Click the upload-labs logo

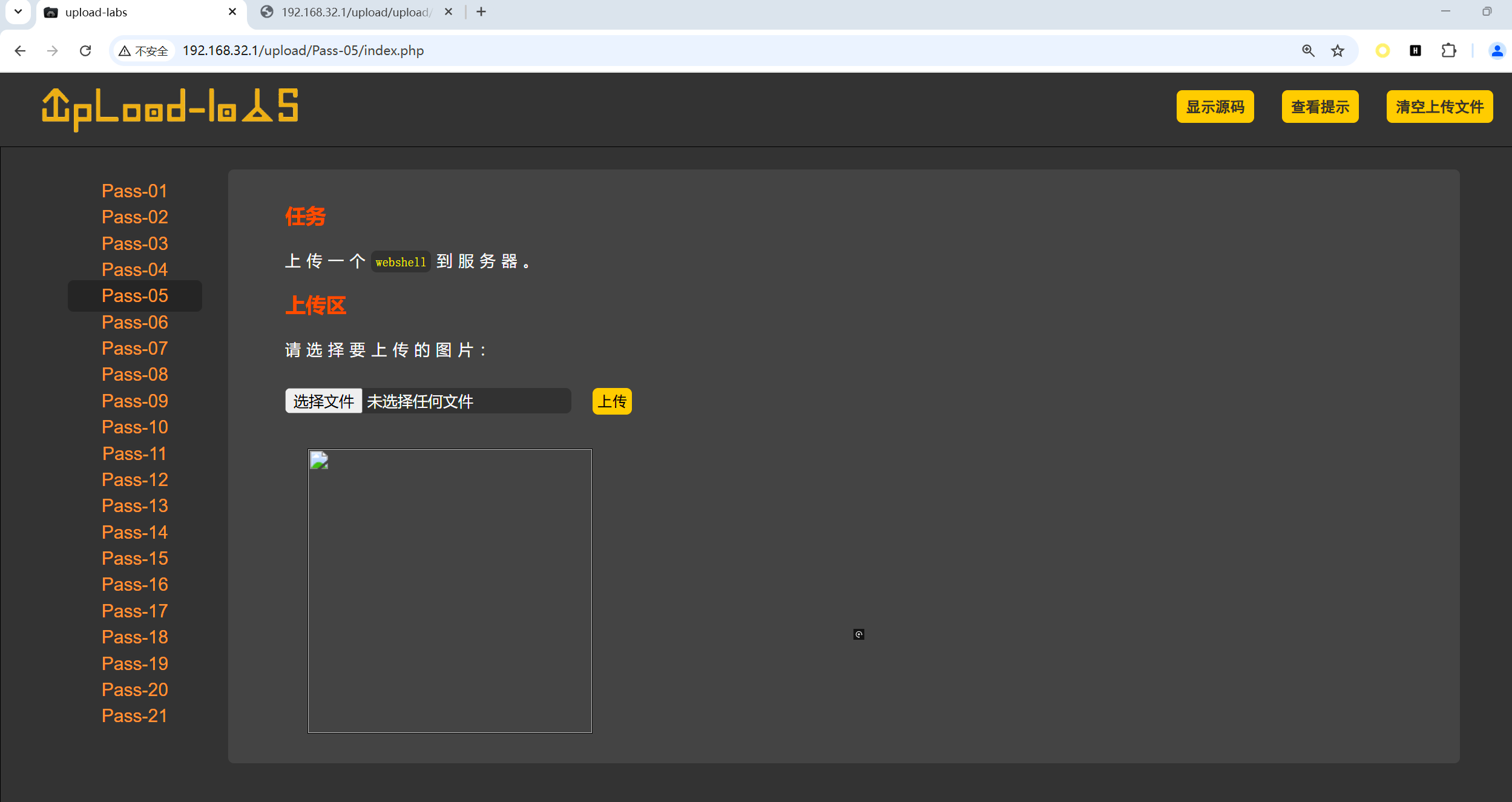(170, 108)
